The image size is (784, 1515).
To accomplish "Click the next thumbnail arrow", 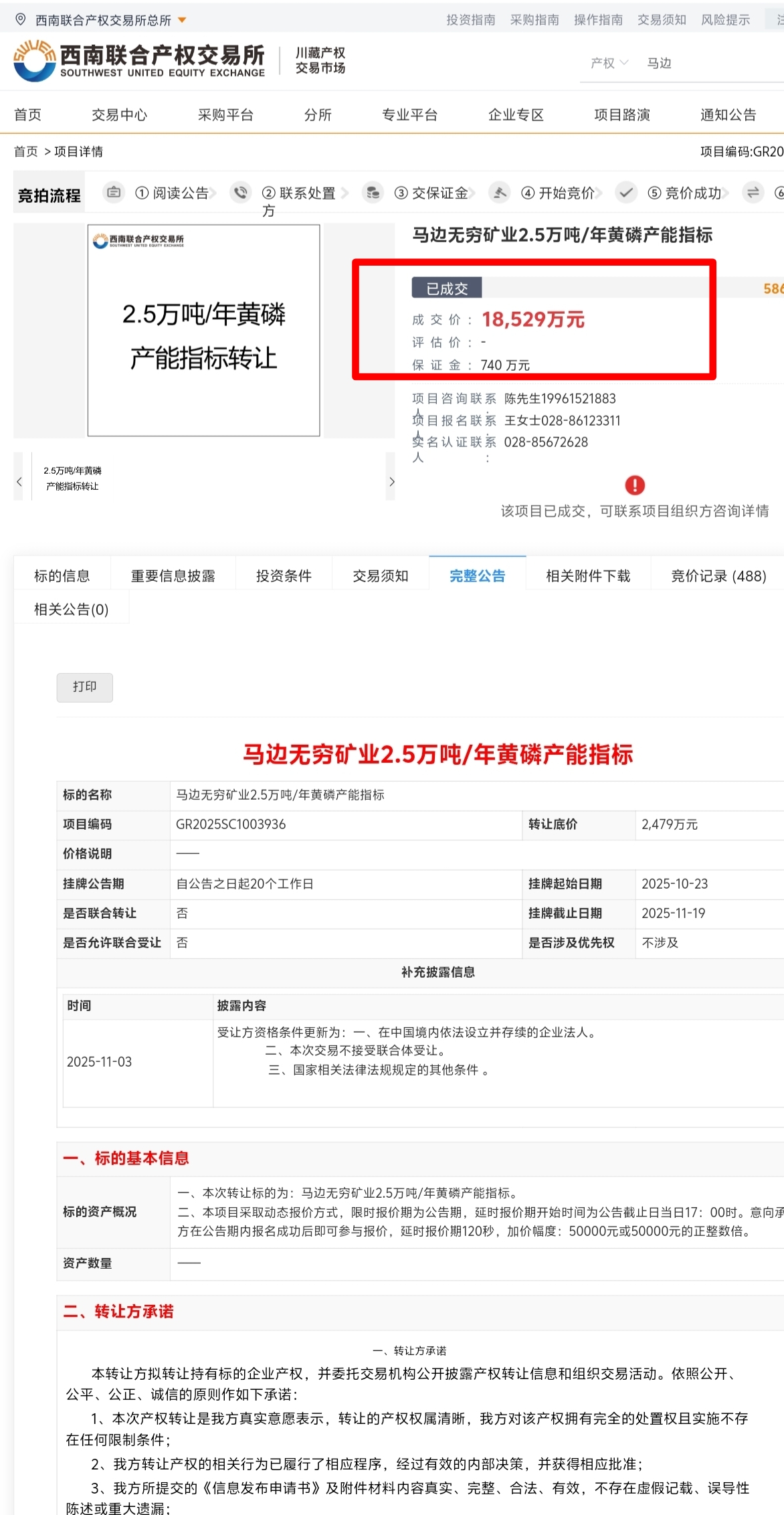I will coord(391,481).
